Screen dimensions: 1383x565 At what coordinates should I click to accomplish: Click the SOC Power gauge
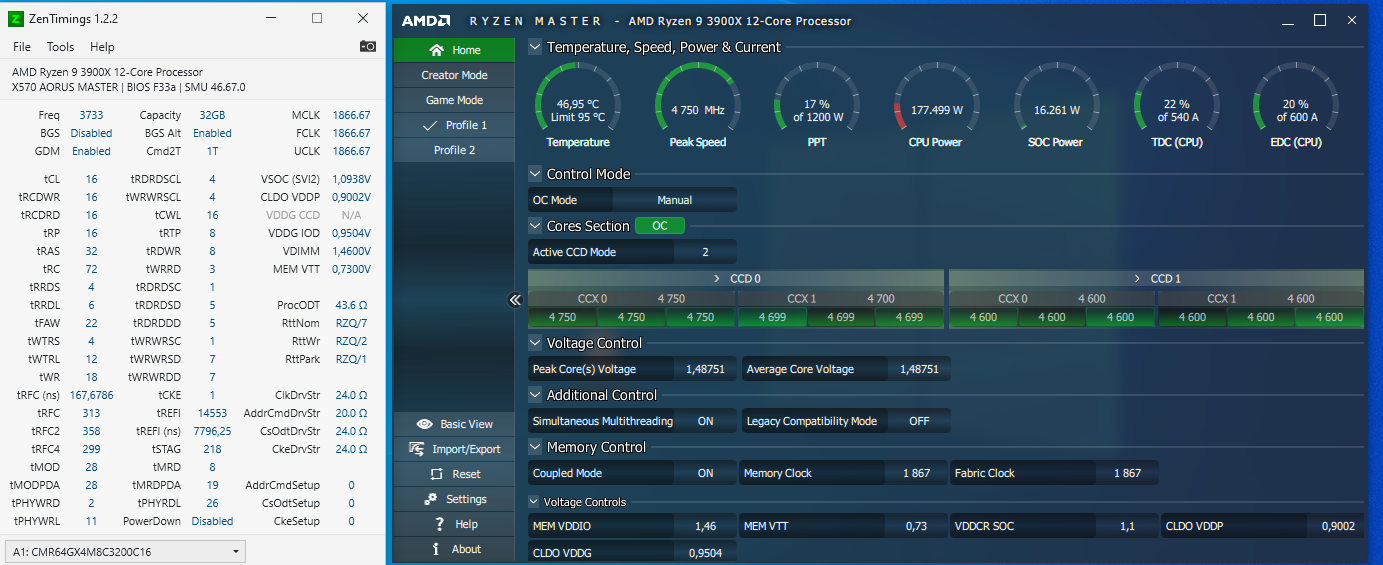[1056, 105]
